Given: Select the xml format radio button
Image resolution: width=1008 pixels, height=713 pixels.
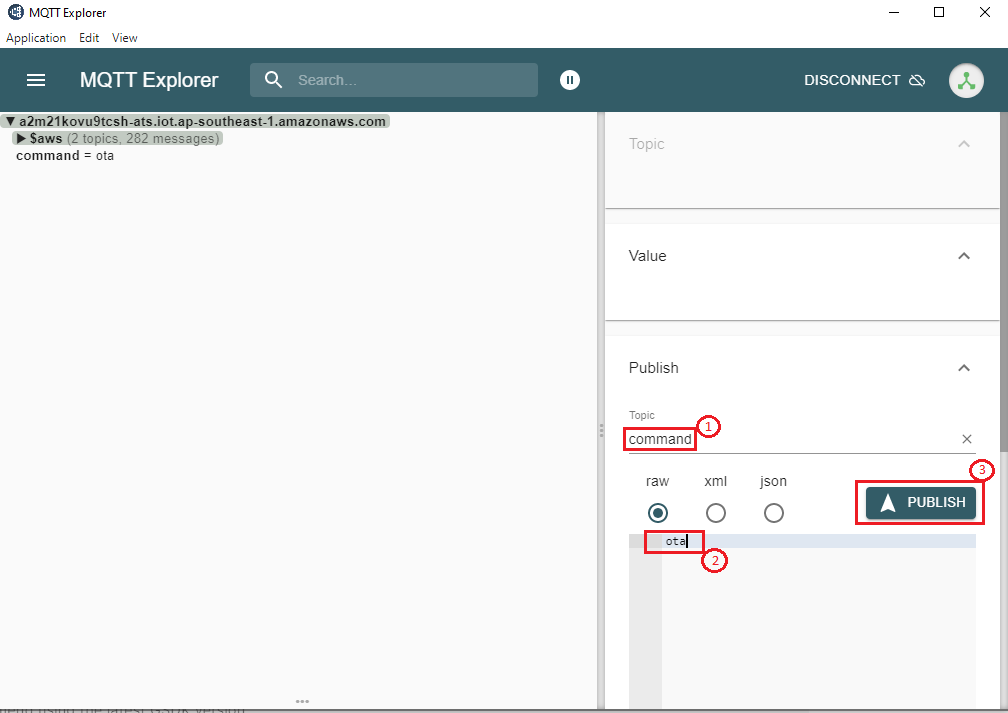Looking at the screenshot, I should [716, 513].
